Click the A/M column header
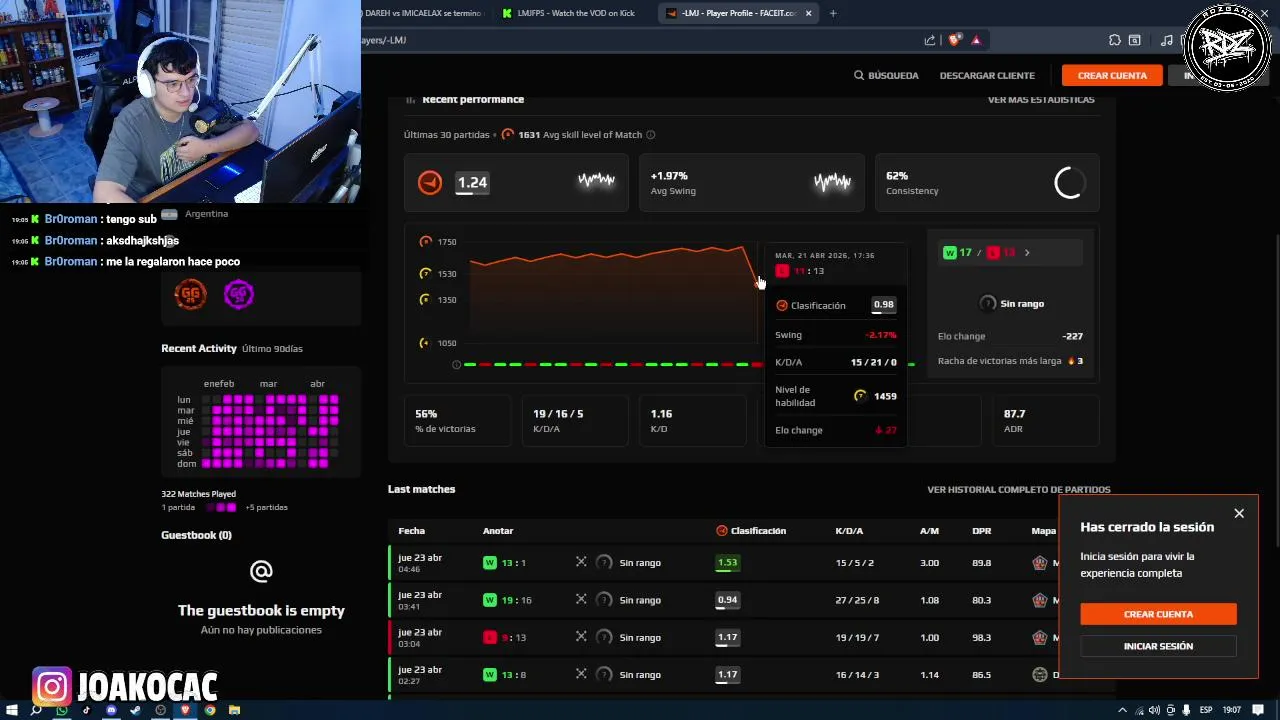 click(x=929, y=531)
